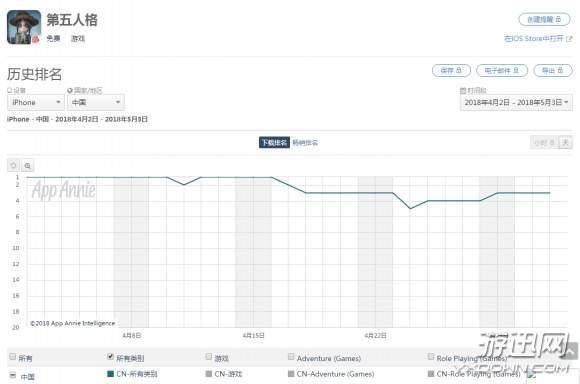580x384 pixels.
Task: Click the chart reset icon button
Action: click(x=14, y=165)
